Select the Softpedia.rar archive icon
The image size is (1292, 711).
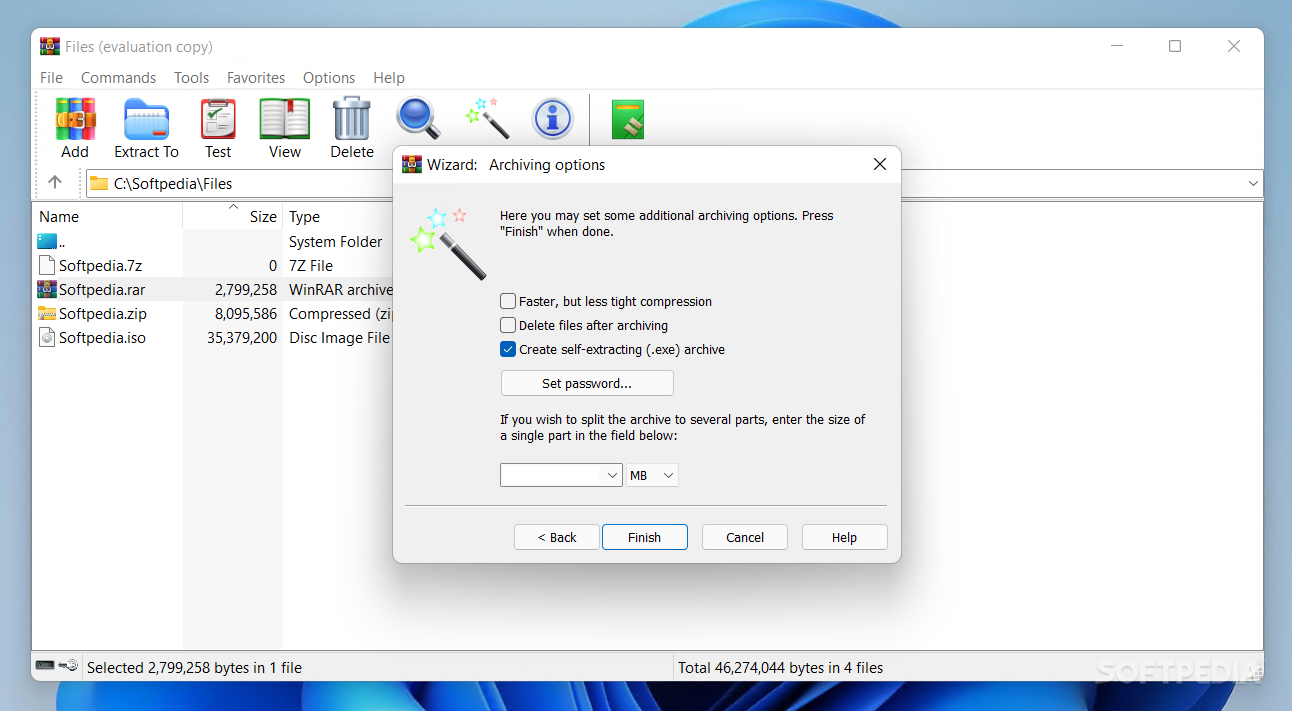click(x=47, y=289)
